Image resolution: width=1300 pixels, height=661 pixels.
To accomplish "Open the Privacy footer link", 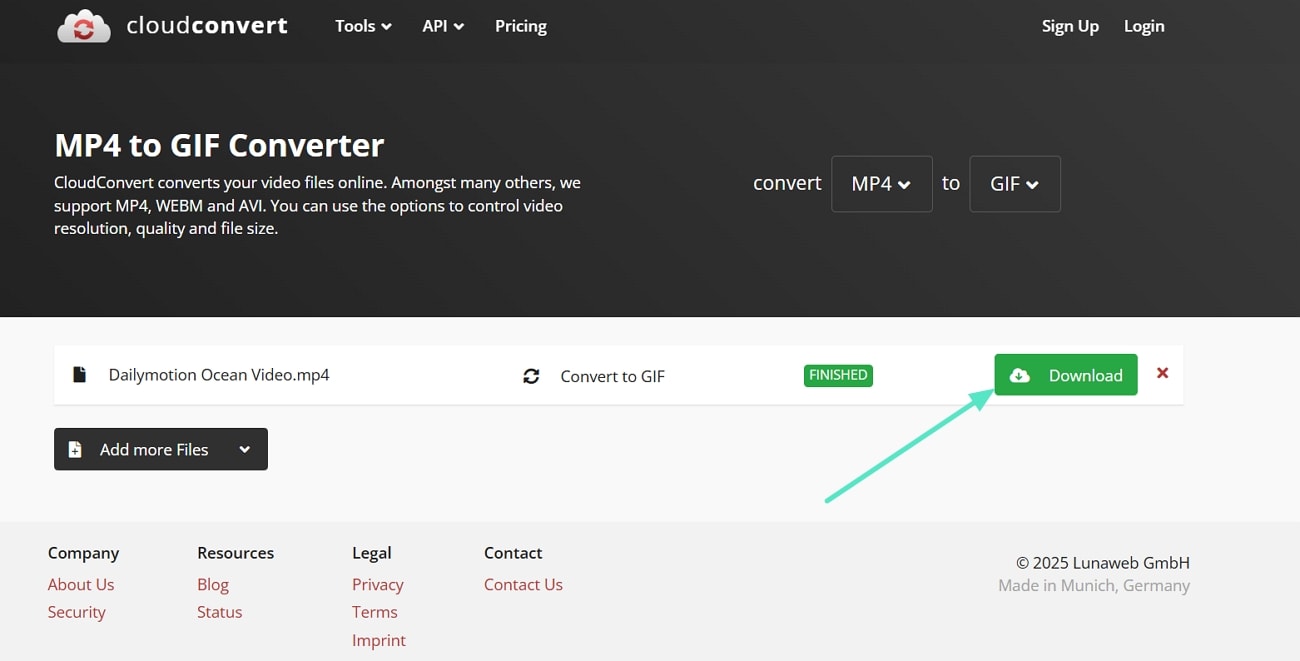I will click(378, 585).
